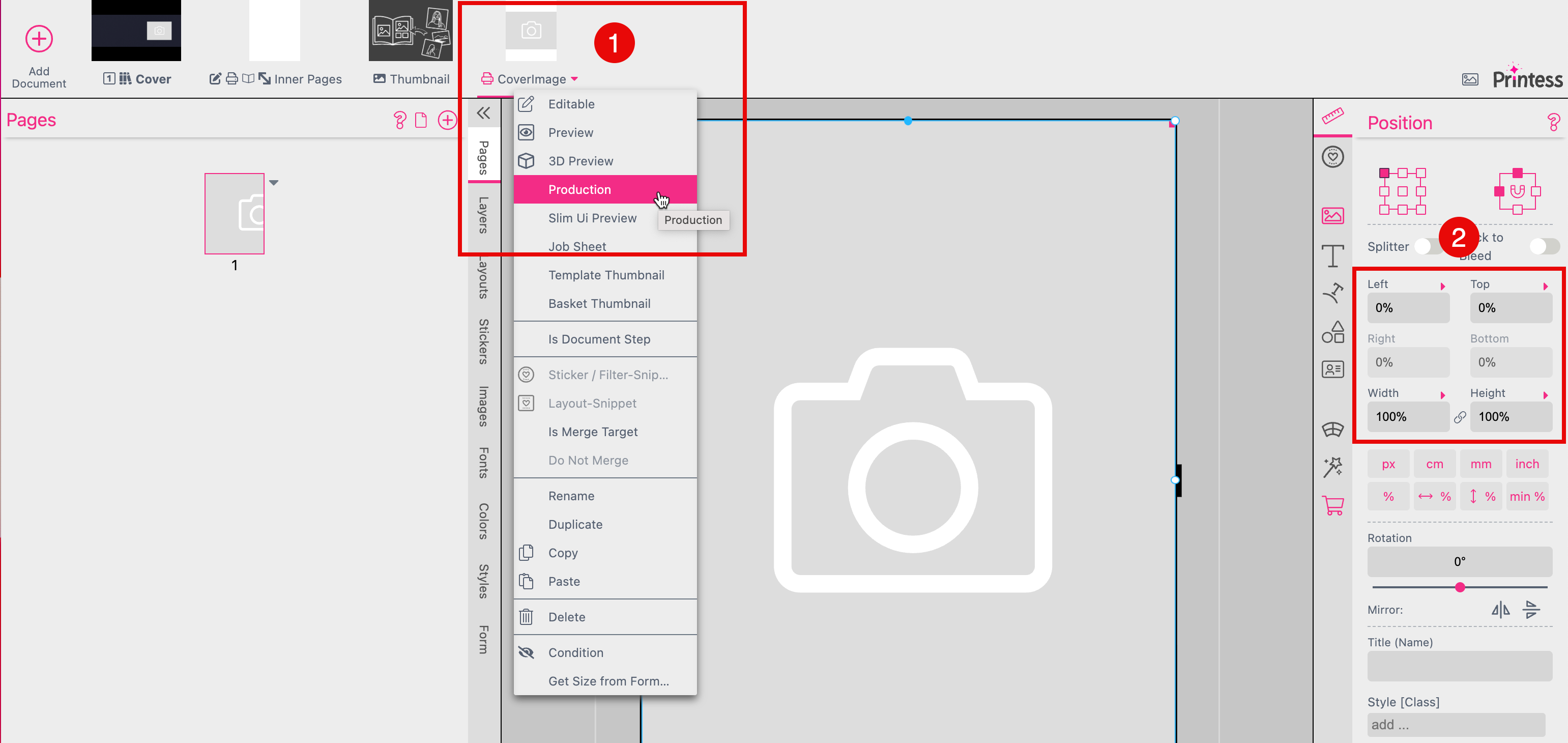Select the Shapes tool icon
Screen dimensions: 1568x743
pos(1332,332)
